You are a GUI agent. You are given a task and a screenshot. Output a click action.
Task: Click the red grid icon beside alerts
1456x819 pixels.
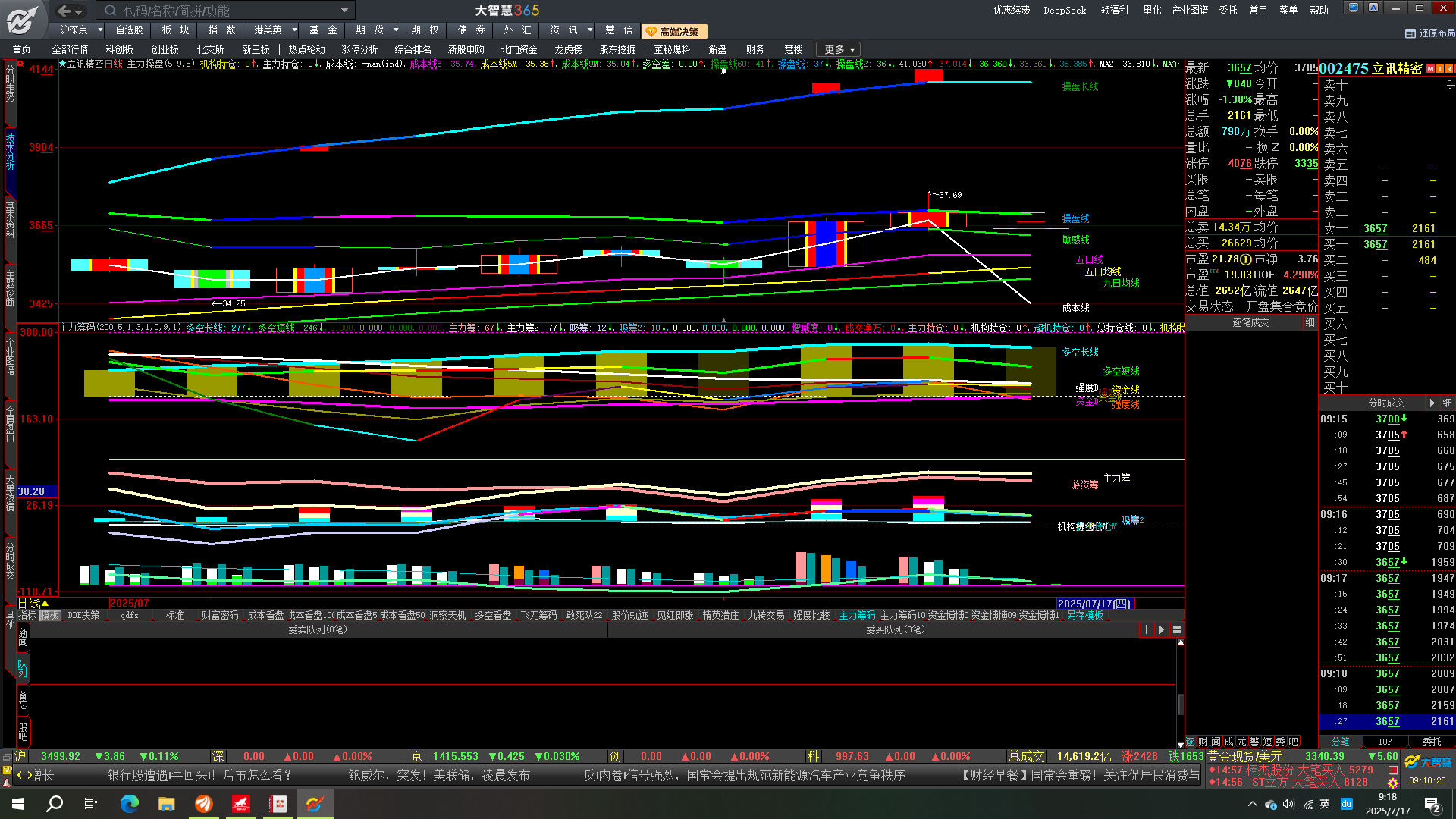tap(1393, 770)
